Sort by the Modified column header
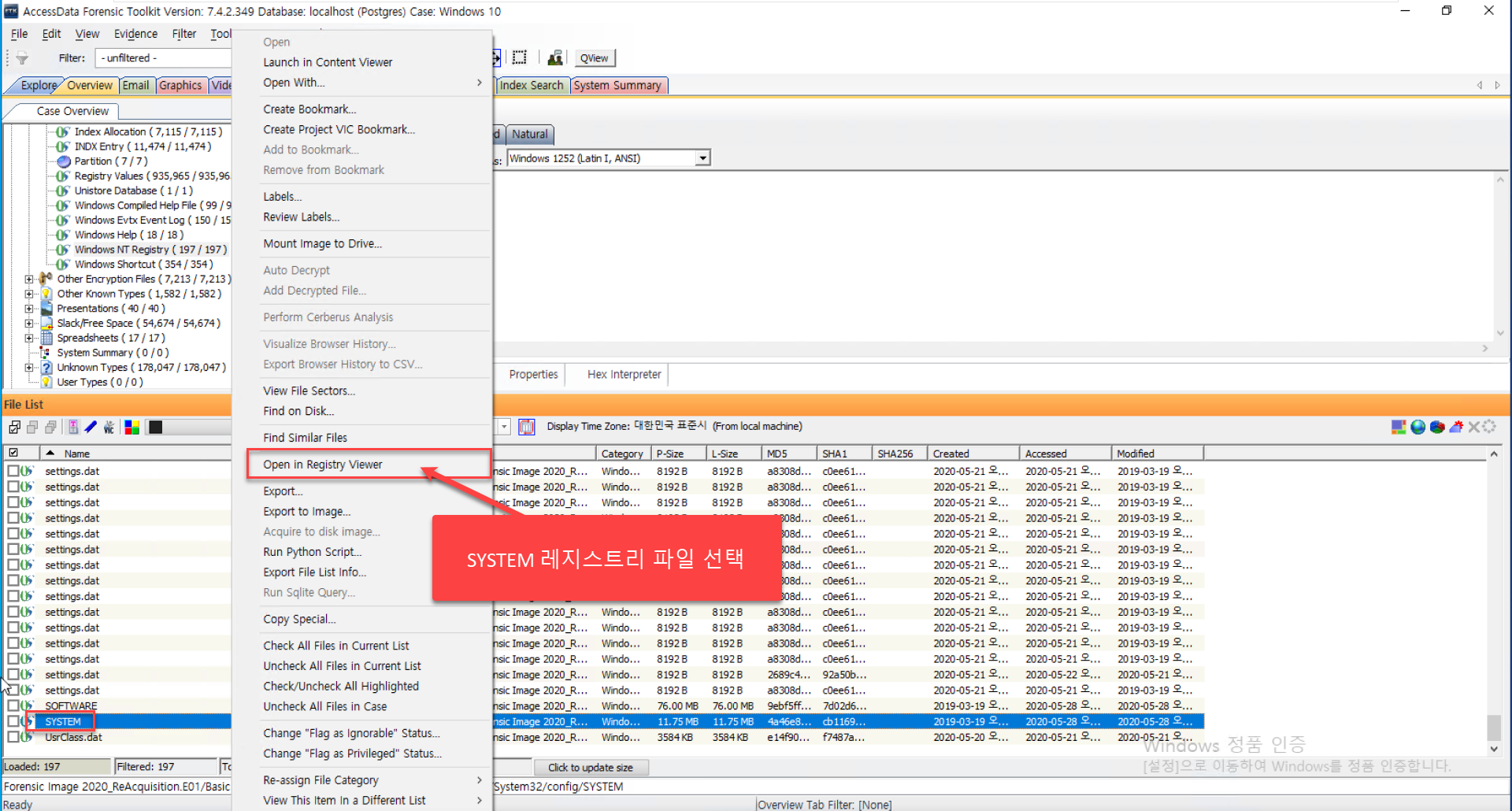 [x=1158, y=454]
